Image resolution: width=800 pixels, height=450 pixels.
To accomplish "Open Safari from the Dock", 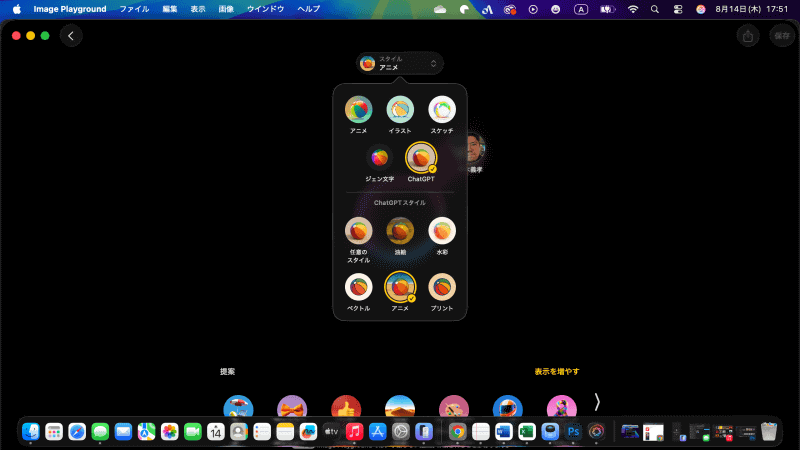I will coord(77,432).
